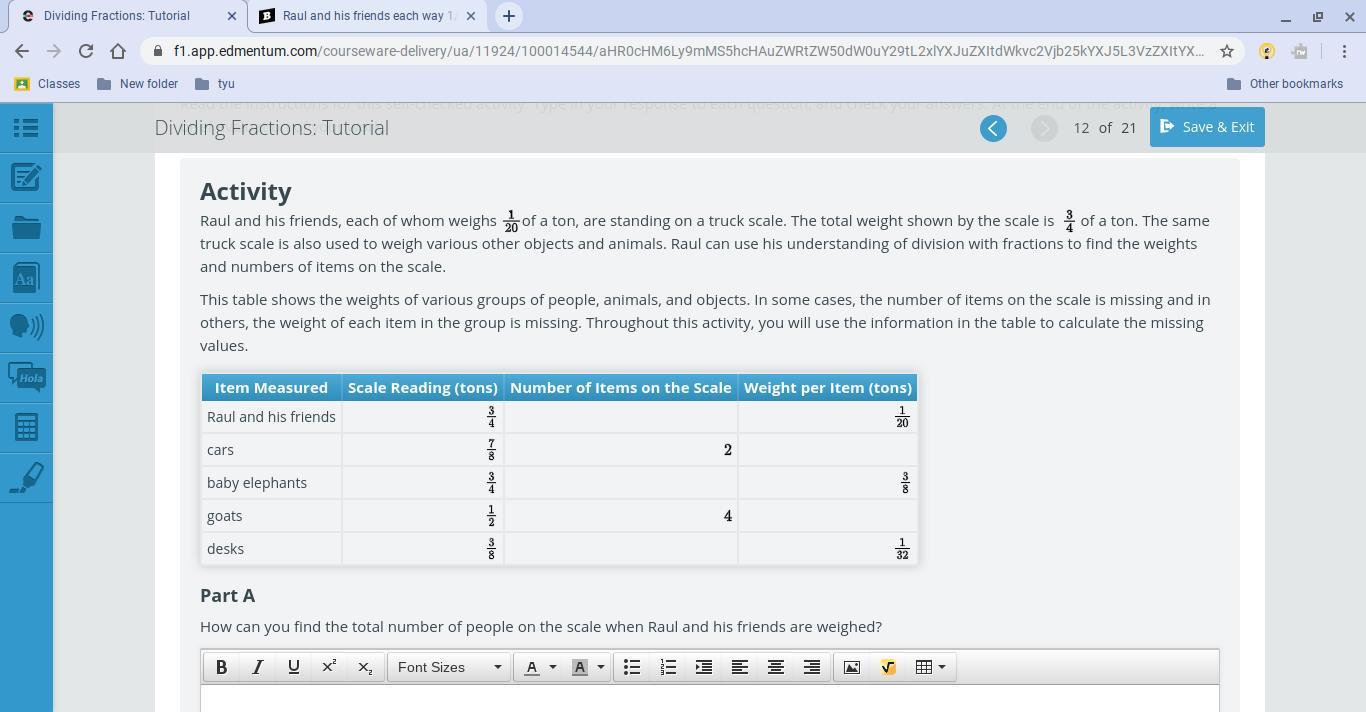Open the Font Sizes dropdown

449,667
